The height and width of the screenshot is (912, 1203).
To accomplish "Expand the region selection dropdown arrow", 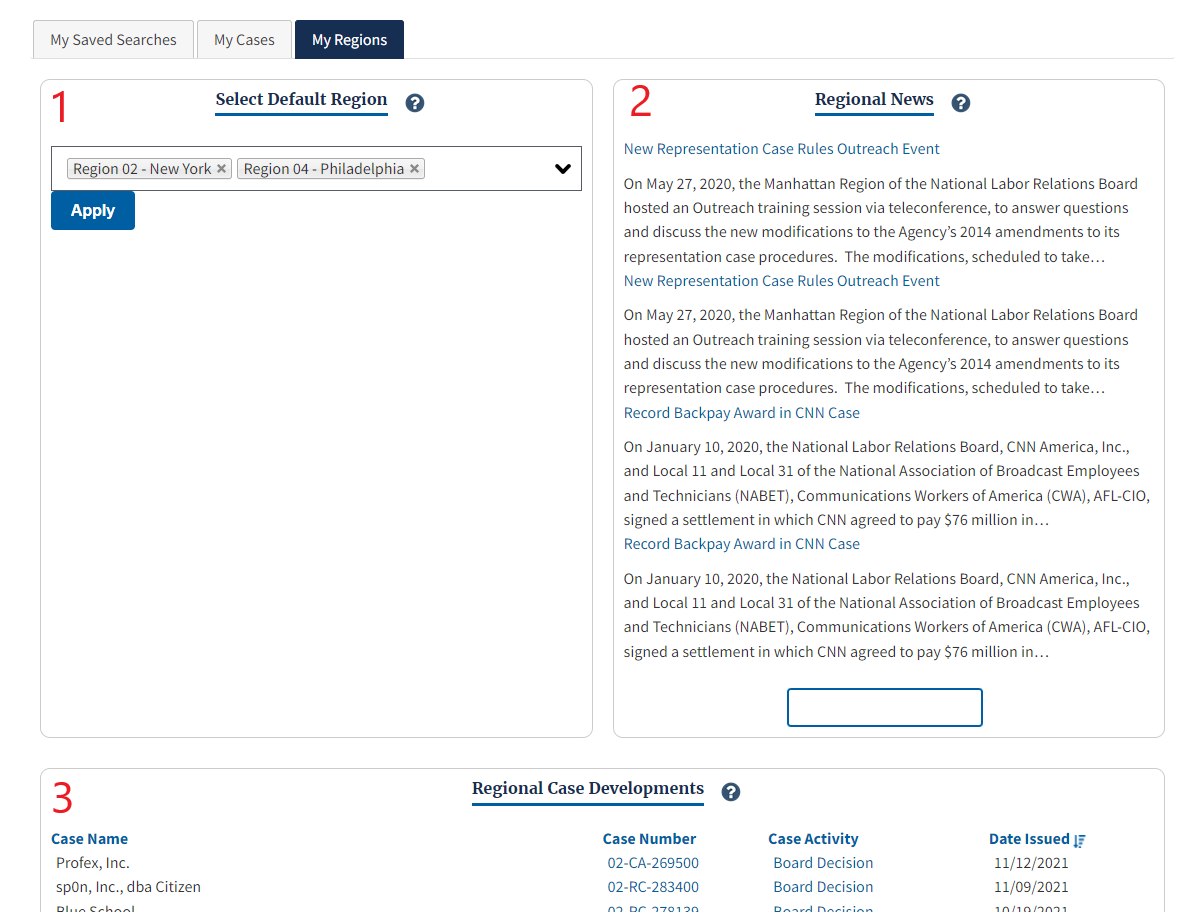I will point(563,169).
